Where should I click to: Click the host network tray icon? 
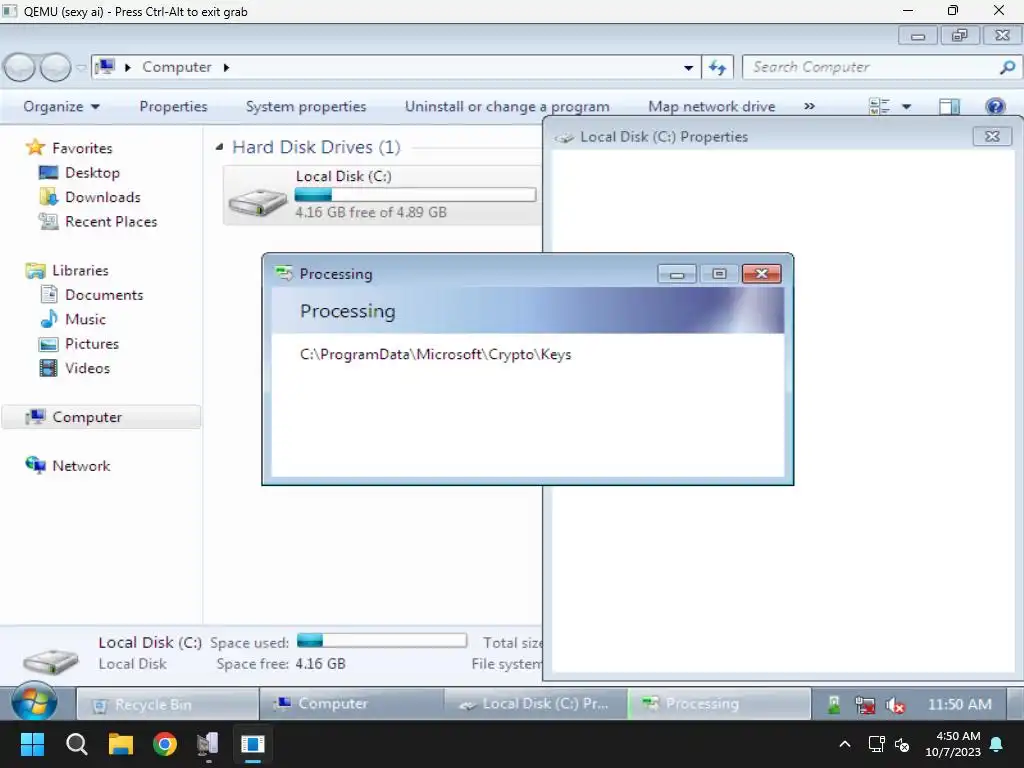[x=876, y=744]
